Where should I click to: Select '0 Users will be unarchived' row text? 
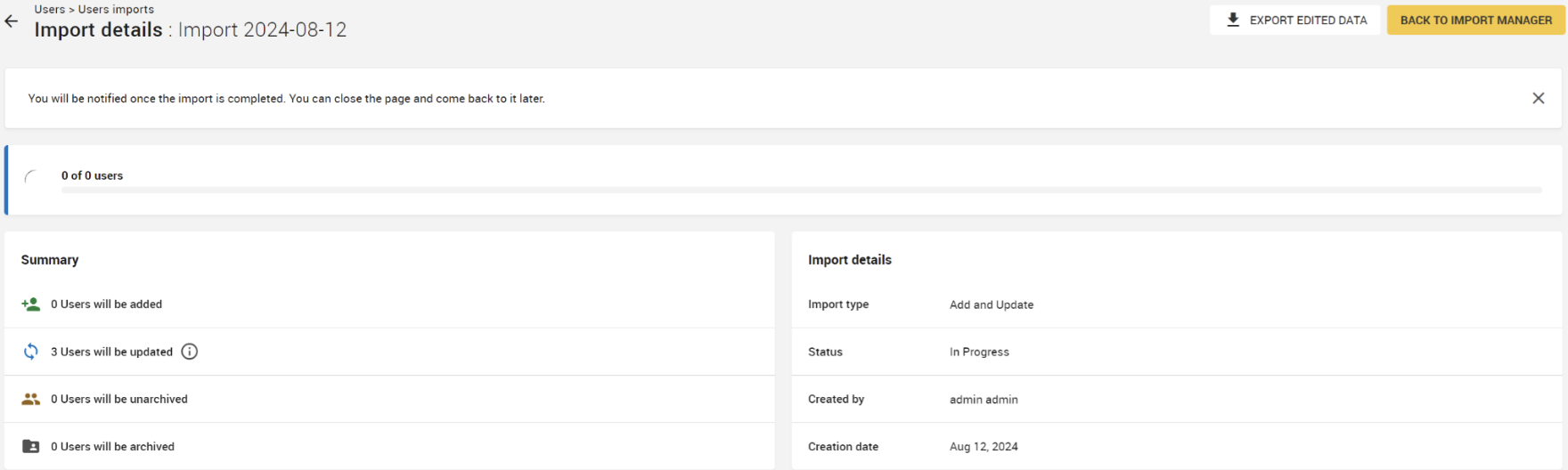tap(119, 399)
